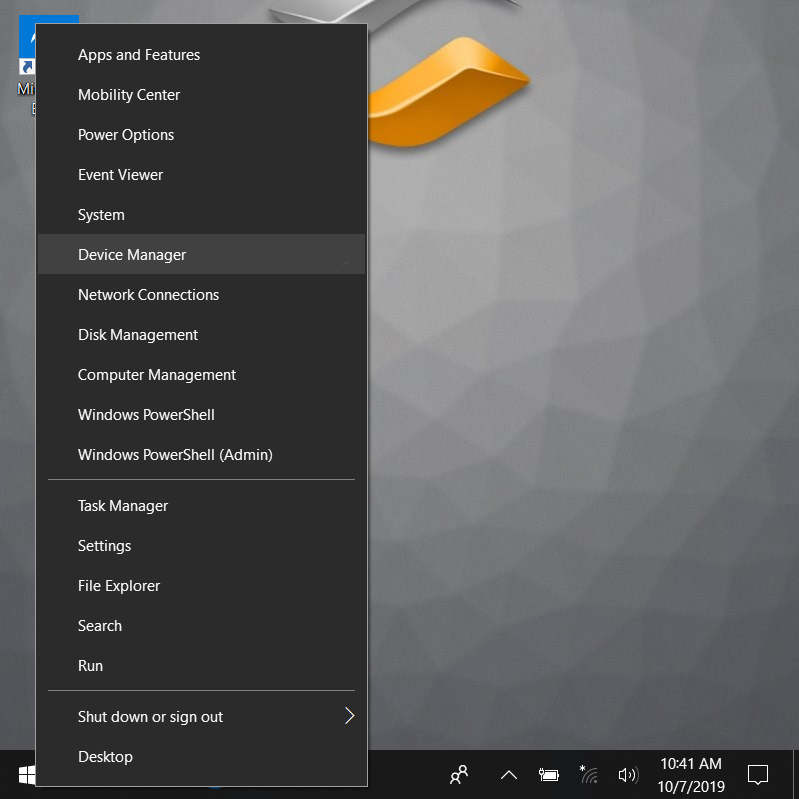Click the Windows Start button

tap(27, 775)
